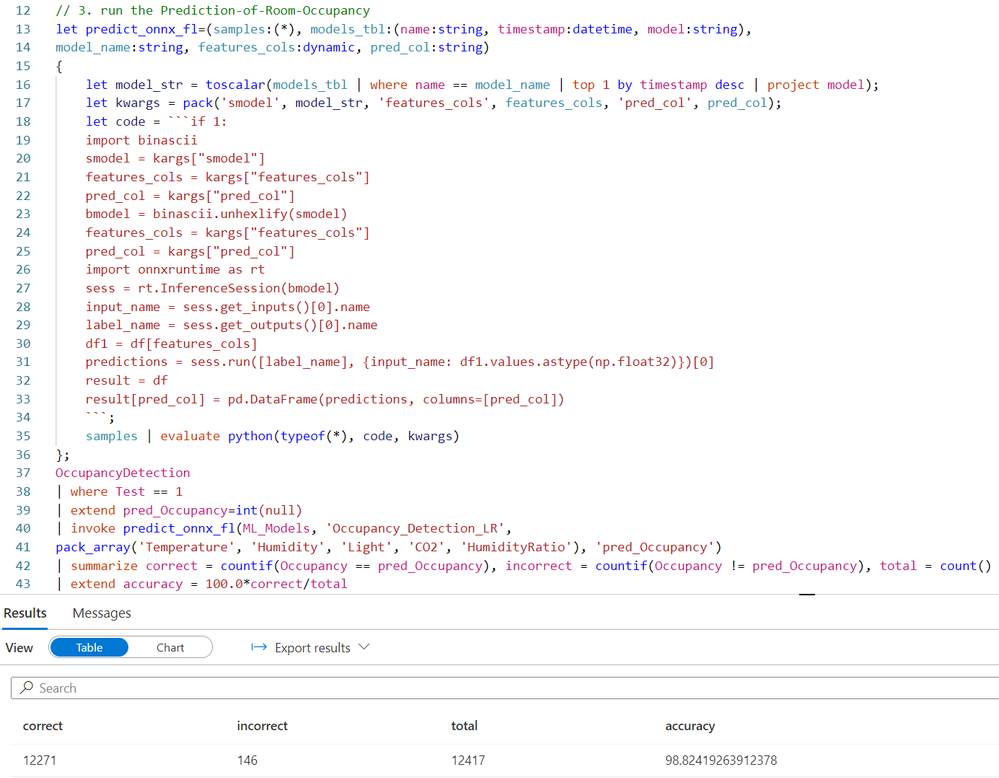Image resolution: width=999 pixels, height=778 pixels.
Task: Select the cell value 146
Action: pos(247,760)
